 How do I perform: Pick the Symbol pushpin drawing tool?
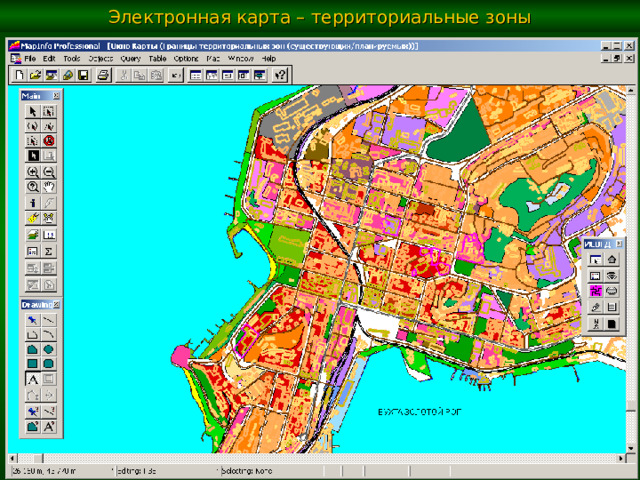pos(33,320)
